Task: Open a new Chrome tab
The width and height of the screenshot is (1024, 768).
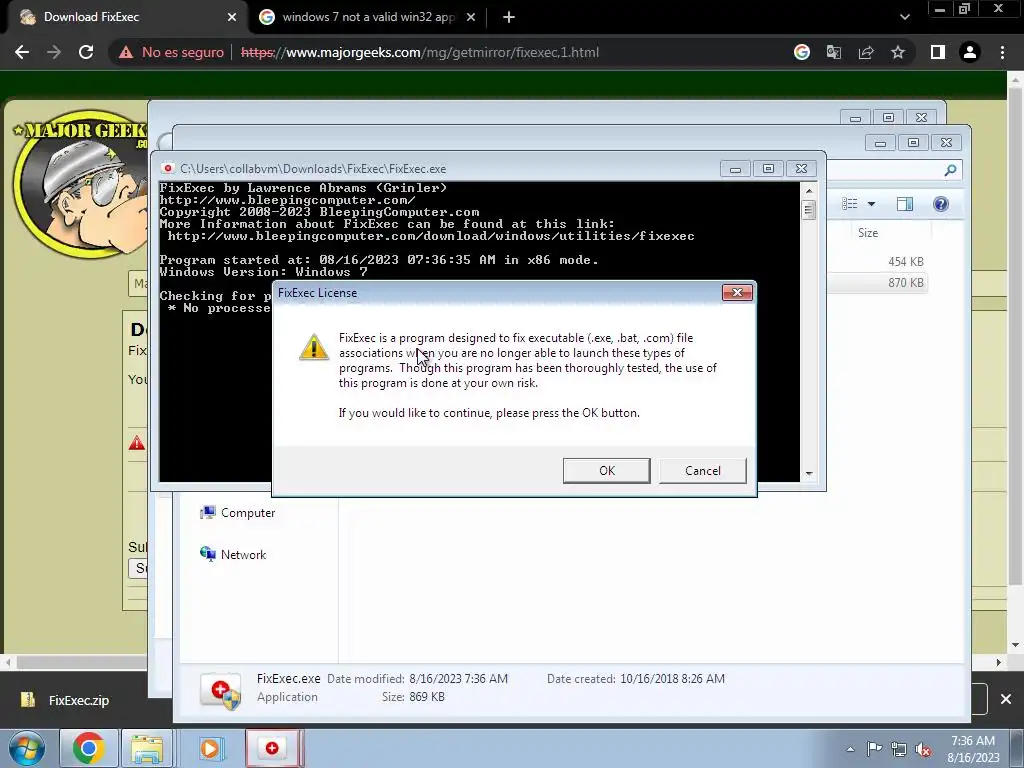Action: click(x=509, y=18)
